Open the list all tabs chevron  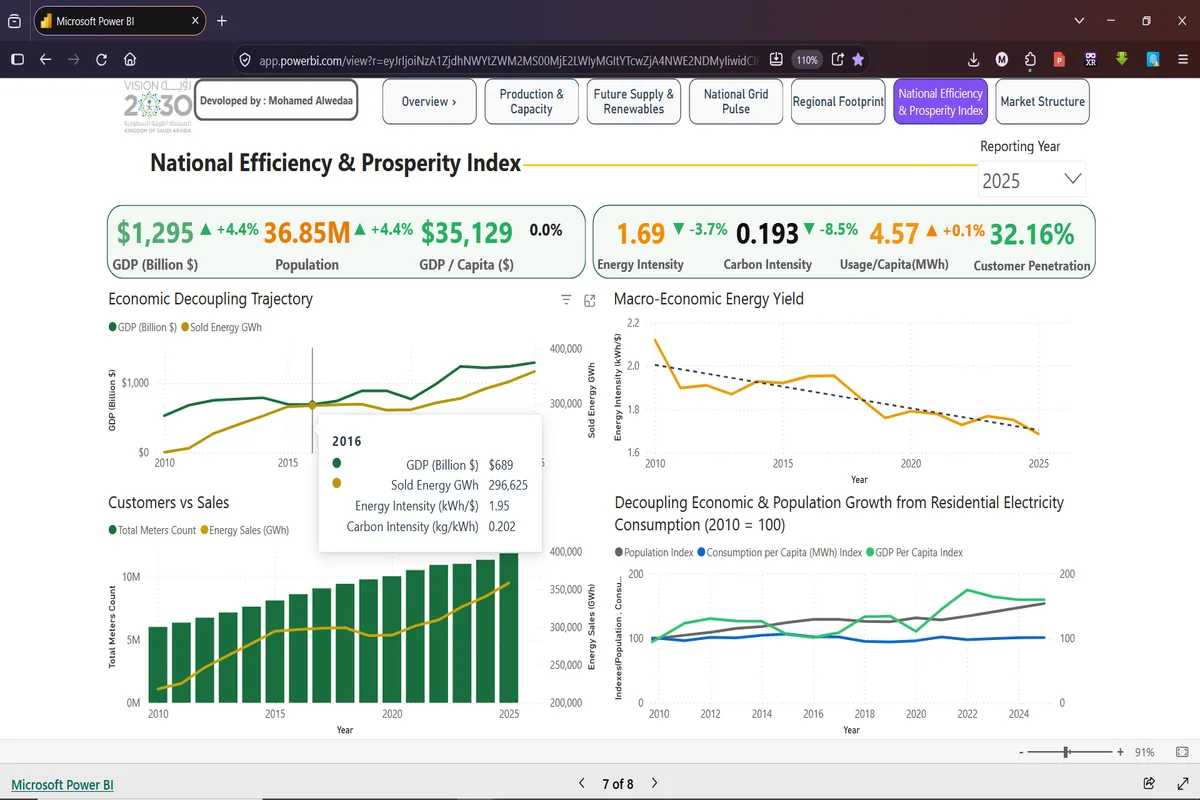[x=1079, y=20]
